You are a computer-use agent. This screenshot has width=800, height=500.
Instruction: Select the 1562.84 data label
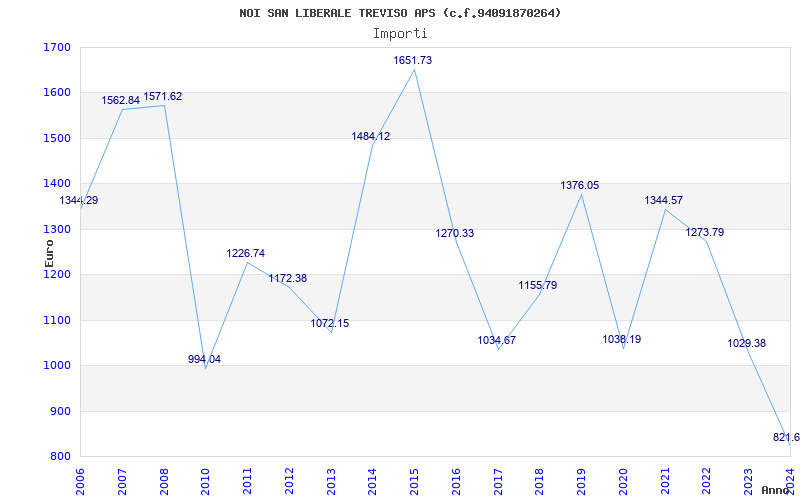120,101
